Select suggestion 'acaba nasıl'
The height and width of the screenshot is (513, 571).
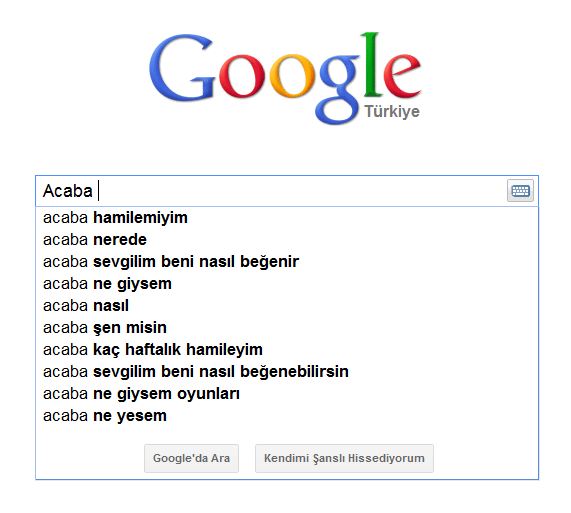287,306
